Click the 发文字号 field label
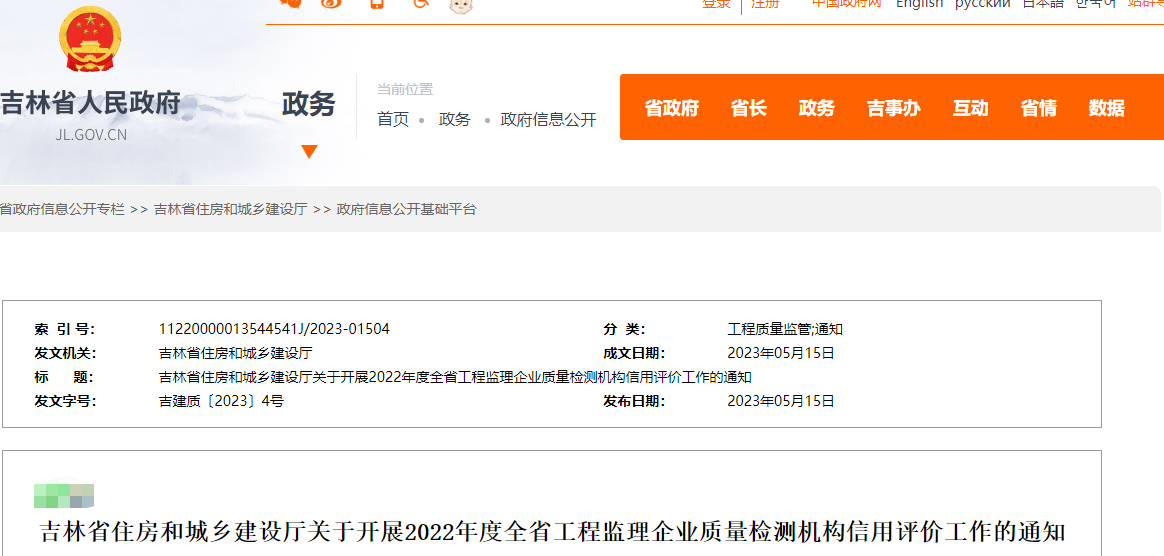The width and height of the screenshot is (1164, 556). [65, 402]
